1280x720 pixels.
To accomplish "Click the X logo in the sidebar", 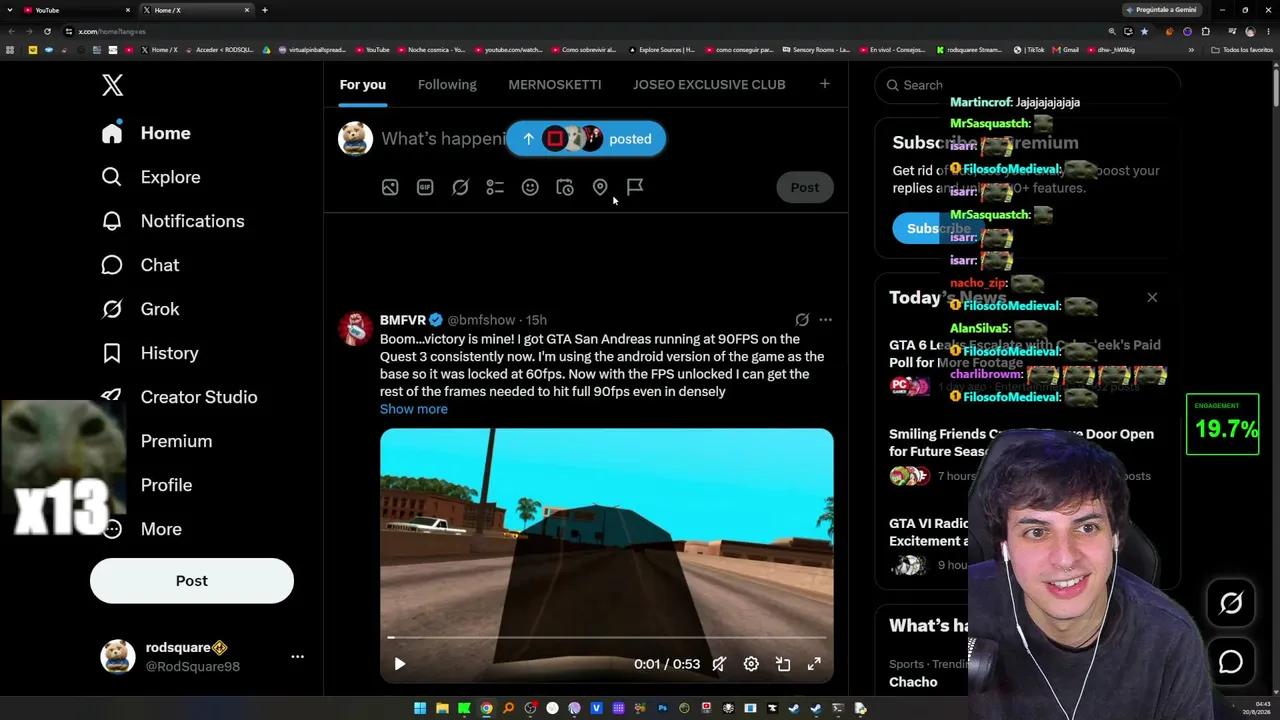I will (x=112, y=85).
